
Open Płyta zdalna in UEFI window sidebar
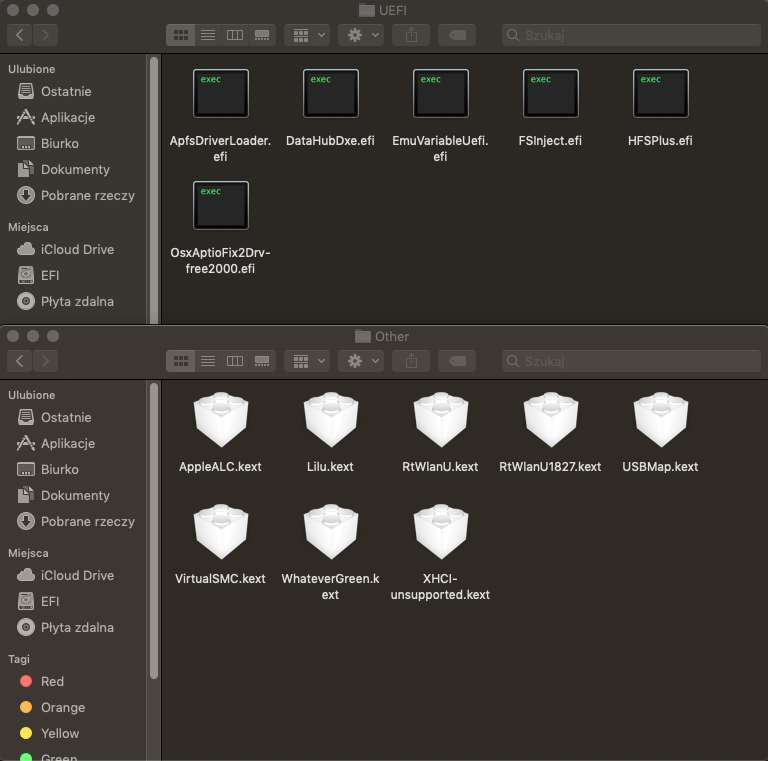tap(73, 302)
